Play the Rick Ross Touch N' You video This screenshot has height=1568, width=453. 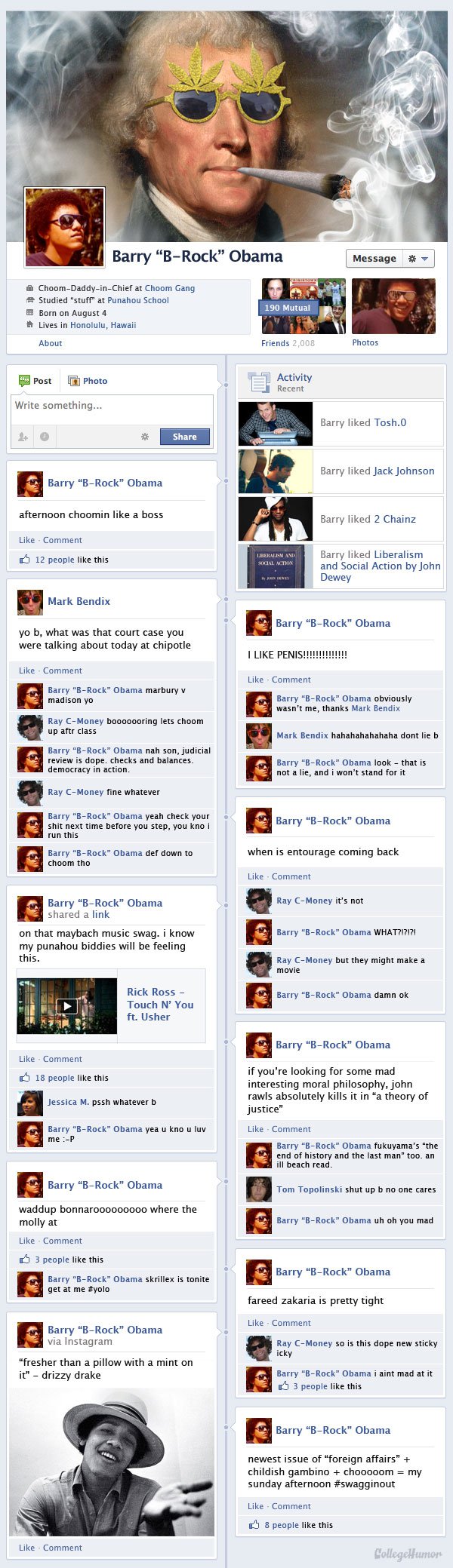[x=67, y=1006]
